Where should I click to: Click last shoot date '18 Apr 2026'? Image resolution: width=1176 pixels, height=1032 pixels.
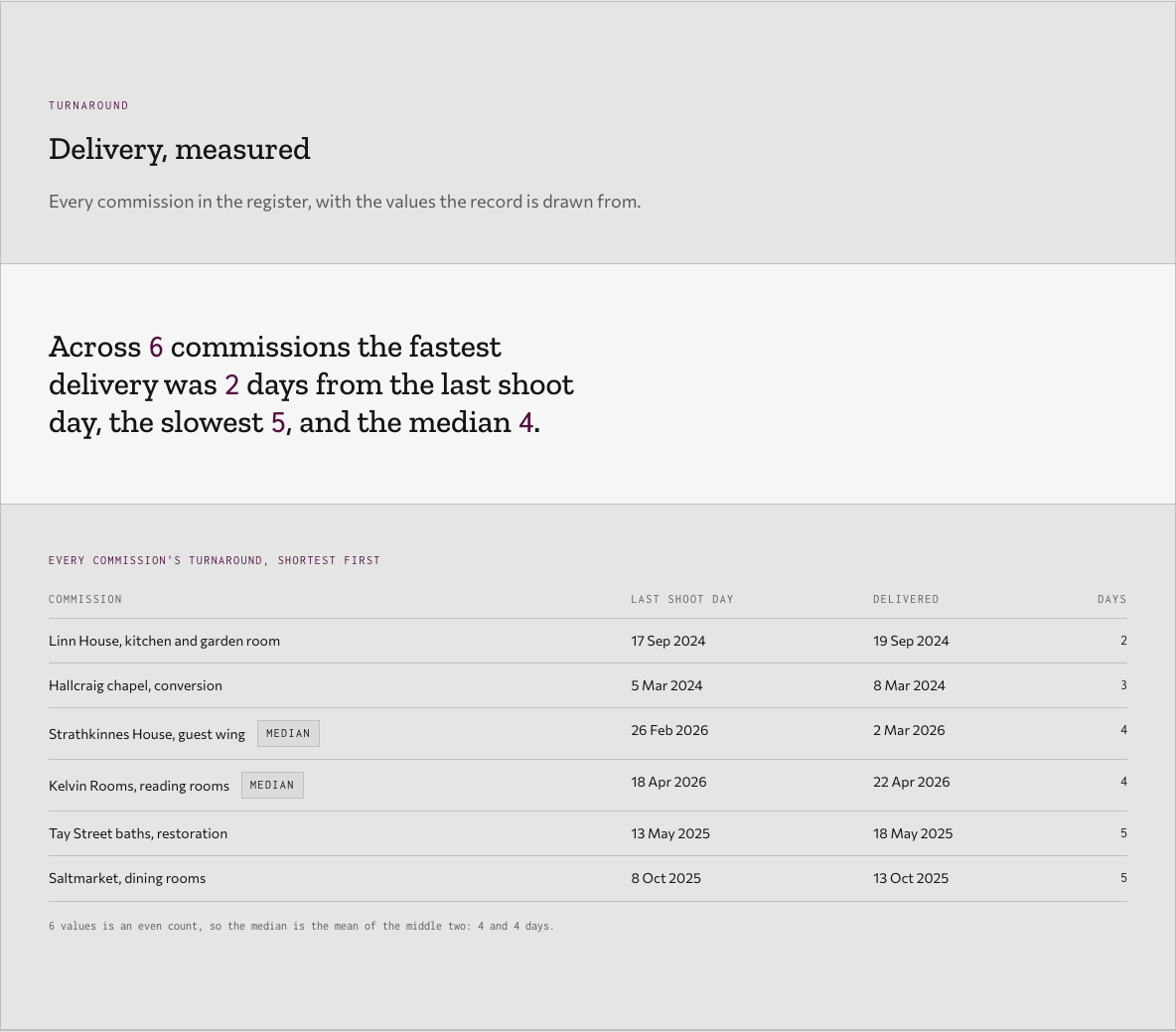click(669, 783)
